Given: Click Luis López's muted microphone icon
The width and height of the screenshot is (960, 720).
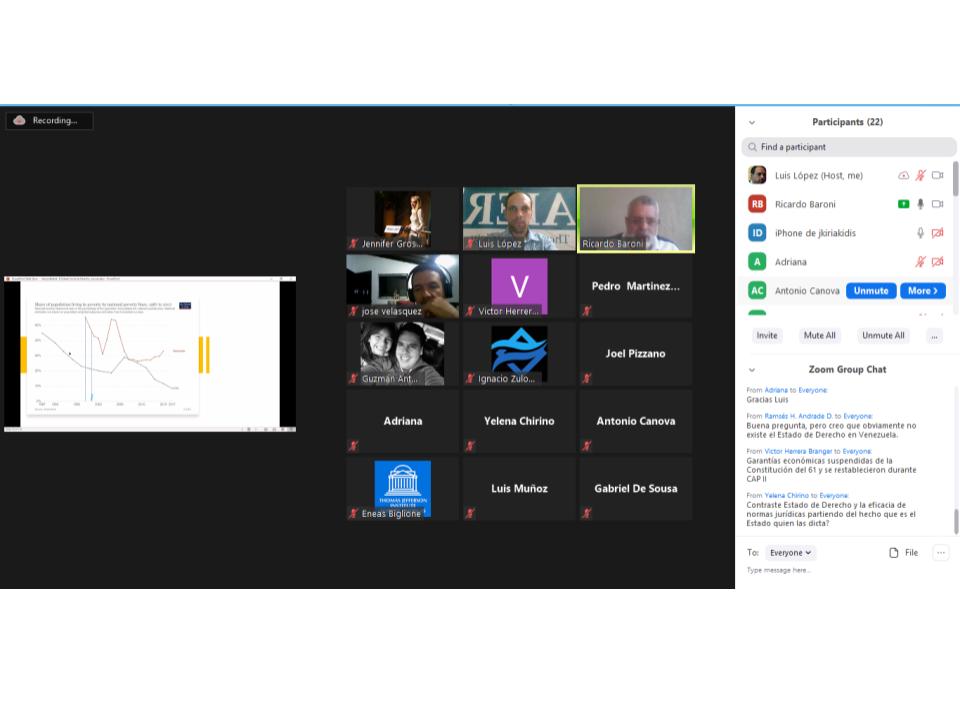Looking at the screenshot, I should pos(920,175).
